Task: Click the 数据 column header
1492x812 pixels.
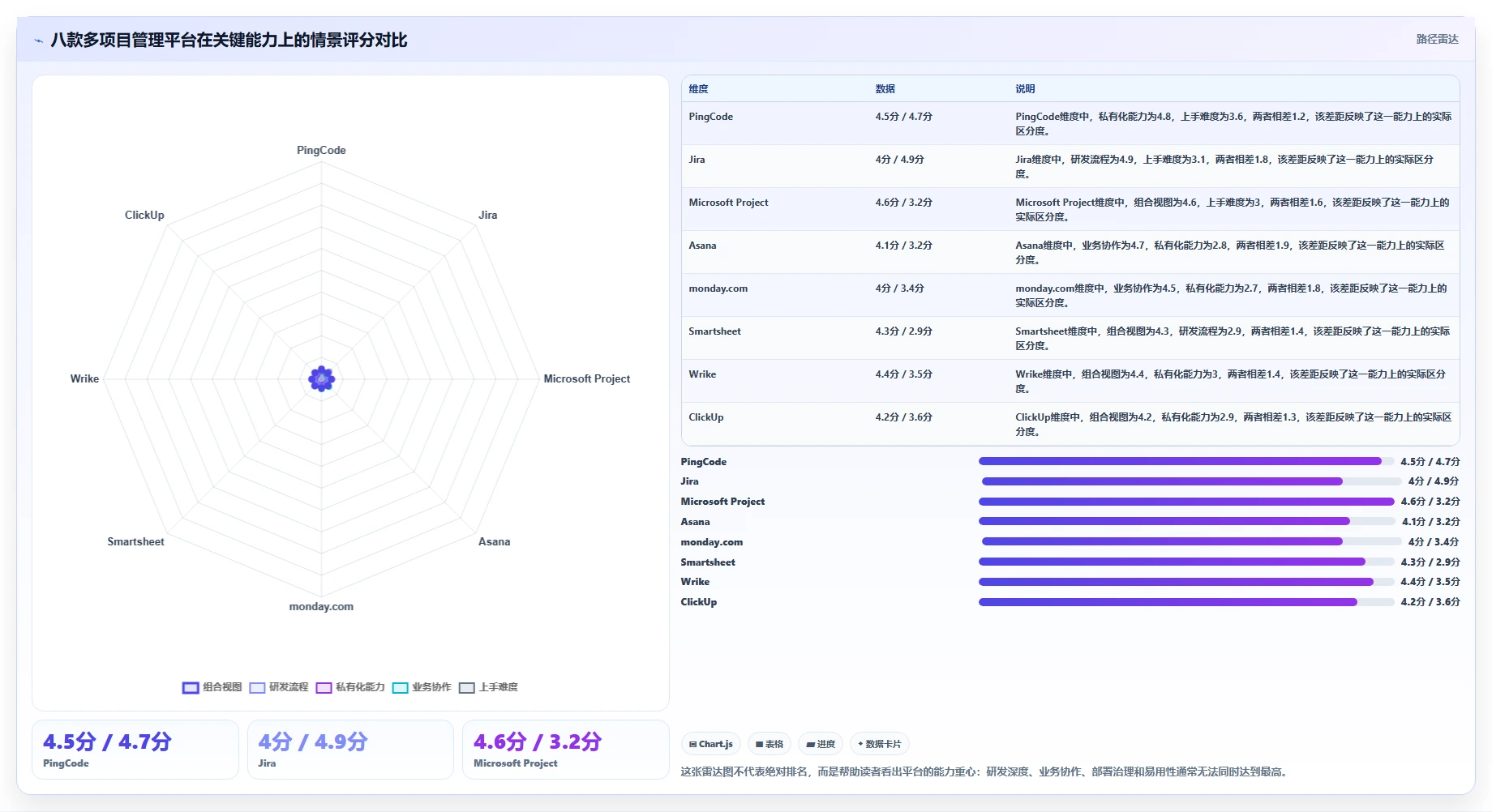Action: 885,89
